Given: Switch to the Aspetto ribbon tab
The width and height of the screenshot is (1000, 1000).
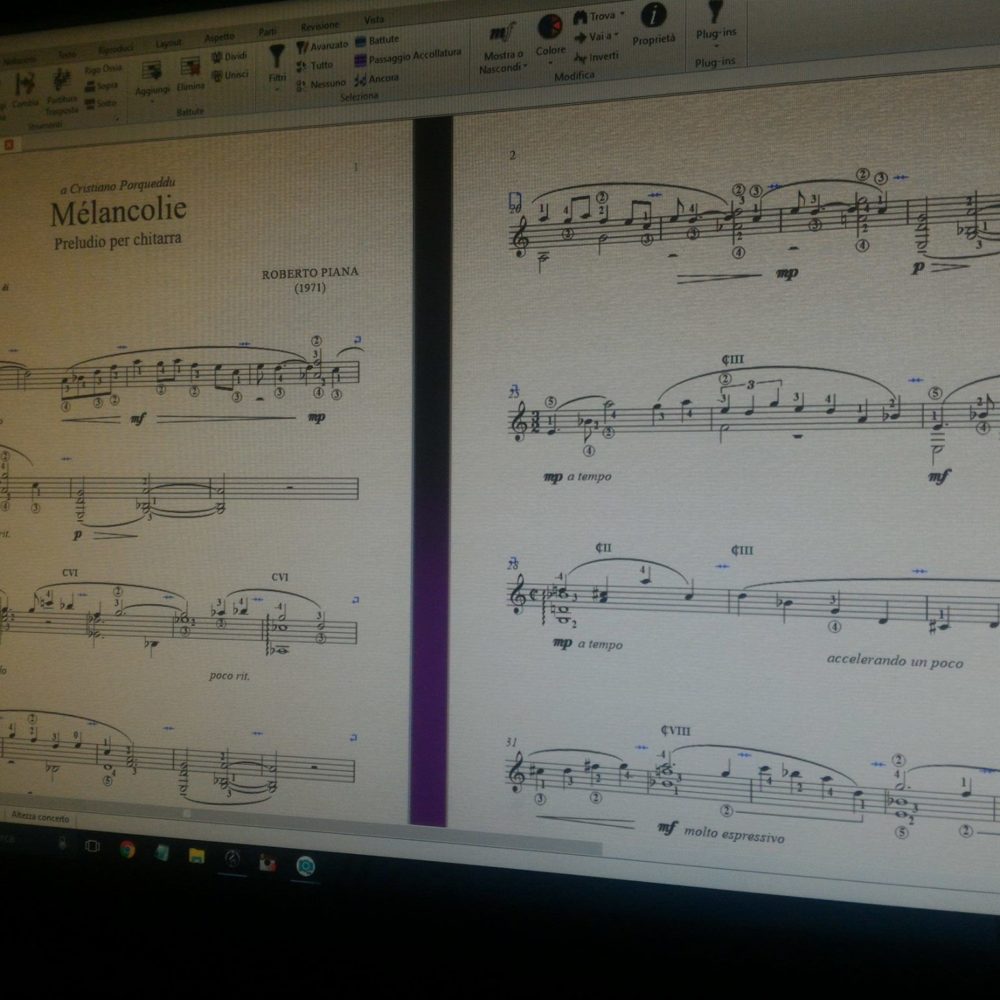Looking at the screenshot, I should (x=219, y=38).
